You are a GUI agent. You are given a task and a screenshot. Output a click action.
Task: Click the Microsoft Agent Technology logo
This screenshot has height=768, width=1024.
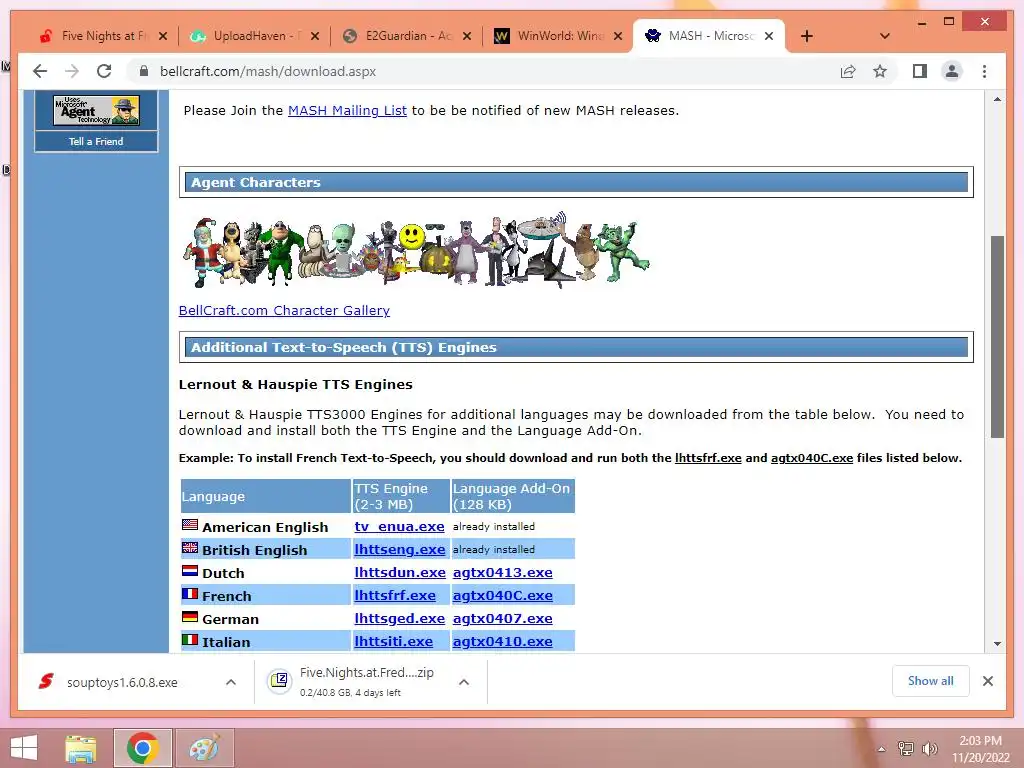point(96,110)
